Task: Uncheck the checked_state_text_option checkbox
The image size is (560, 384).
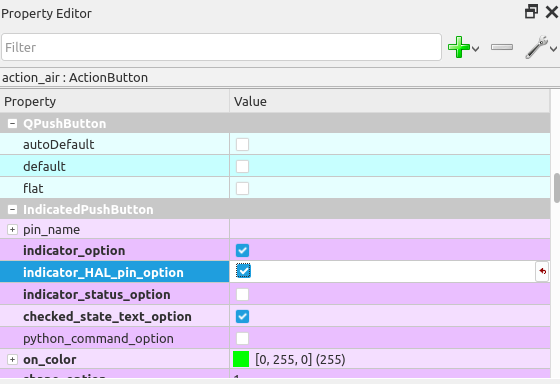Action: point(242,316)
